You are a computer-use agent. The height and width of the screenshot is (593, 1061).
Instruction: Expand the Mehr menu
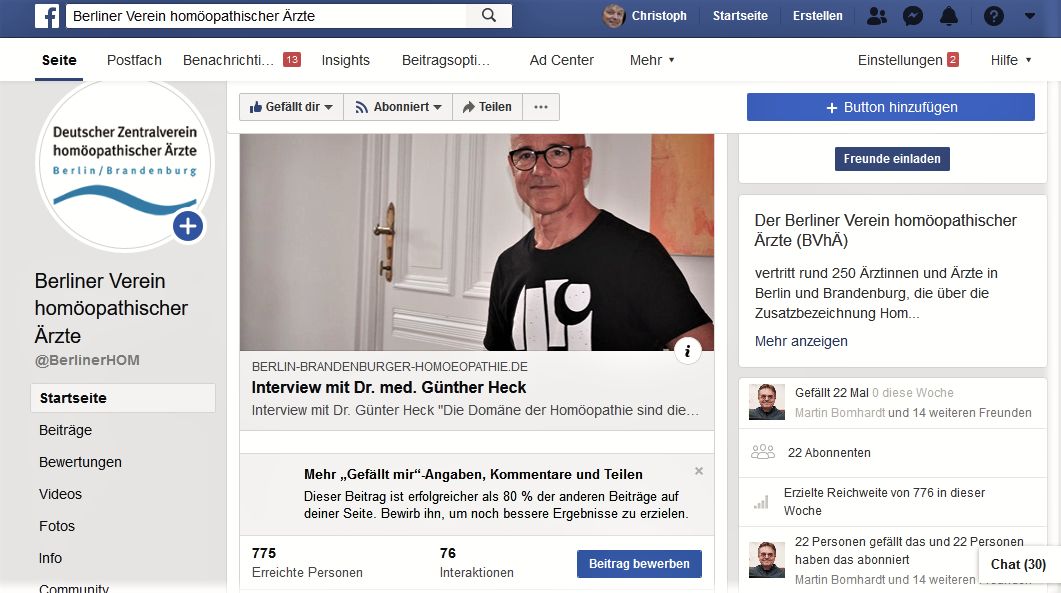(652, 60)
